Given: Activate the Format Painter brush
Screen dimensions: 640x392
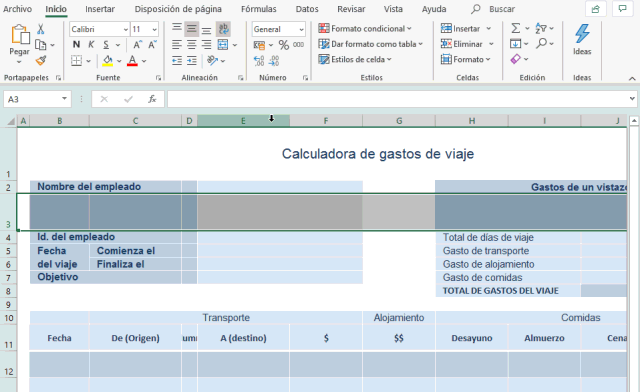Looking at the screenshot, I should [x=40, y=60].
